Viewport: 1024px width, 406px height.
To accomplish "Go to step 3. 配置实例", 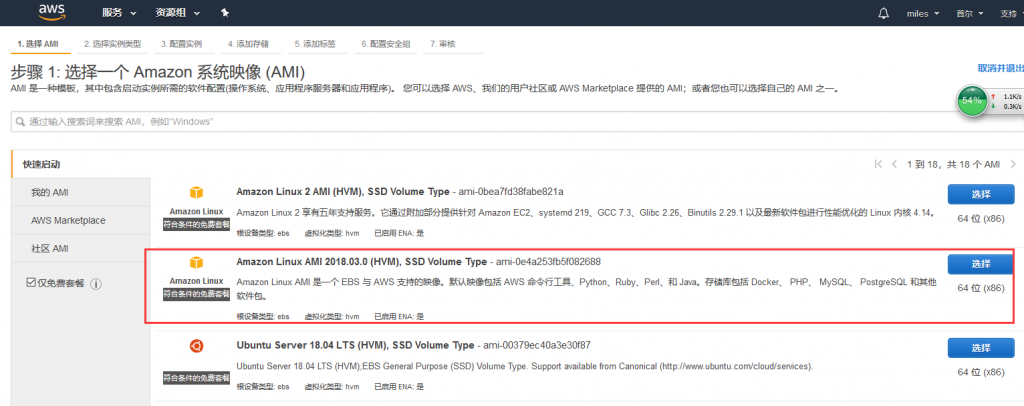I will pos(182,44).
